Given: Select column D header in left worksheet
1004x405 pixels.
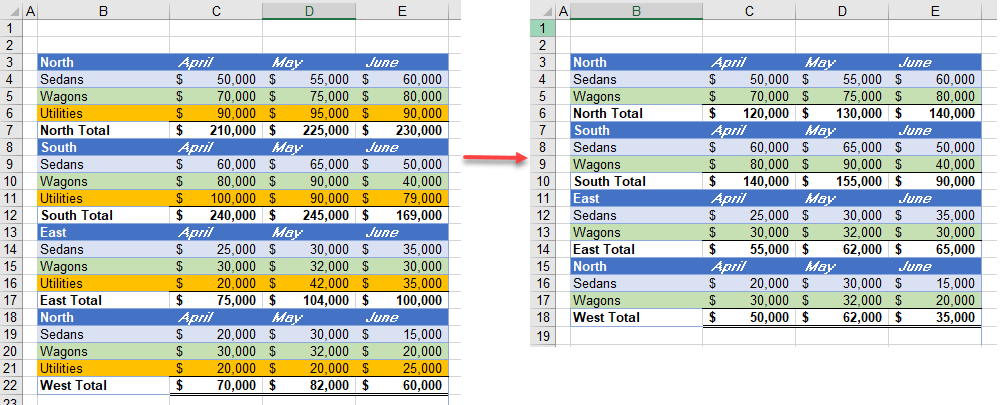Looking at the screenshot, I should point(308,11).
